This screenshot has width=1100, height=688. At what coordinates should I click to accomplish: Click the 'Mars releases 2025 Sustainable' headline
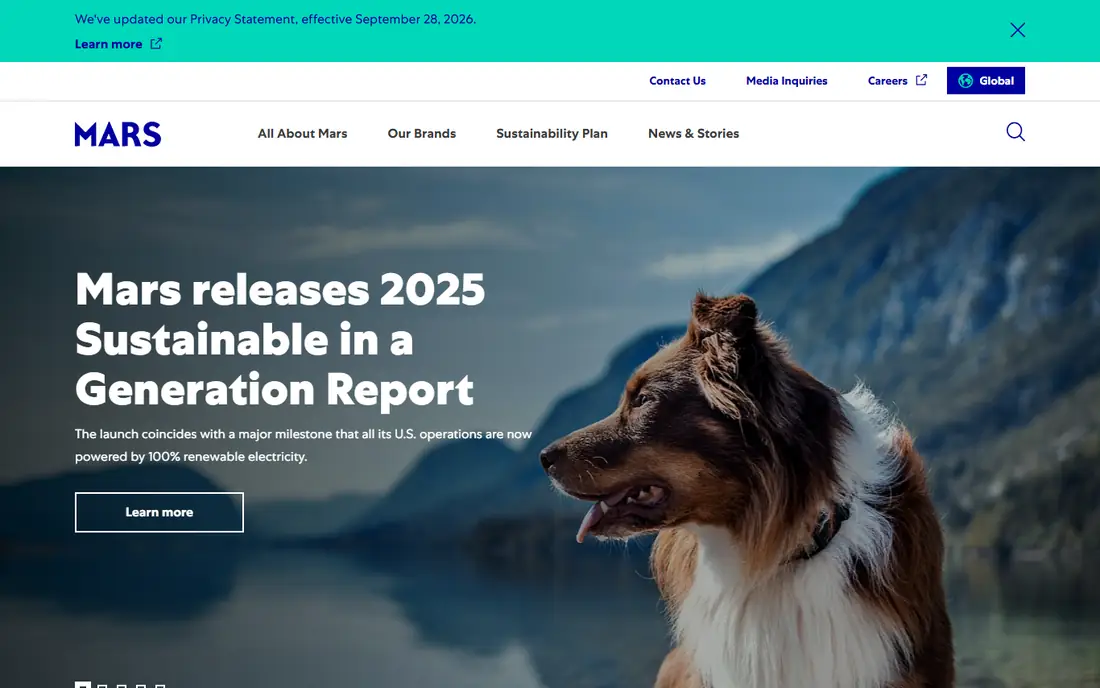(x=280, y=339)
